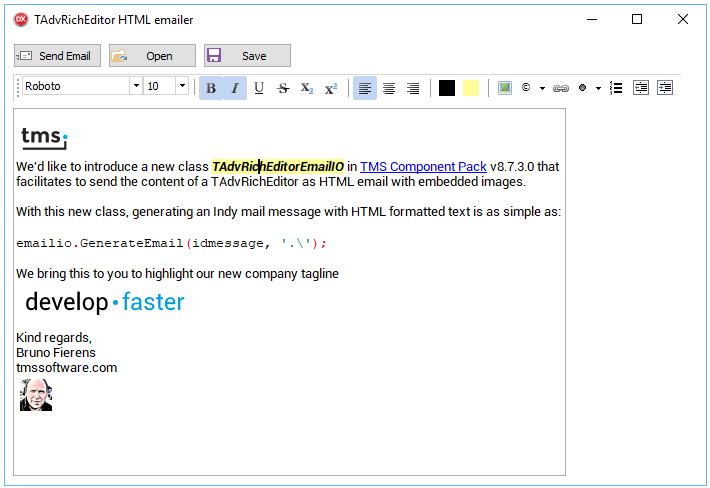Apply numbered list formatting
The height and width of the screenshot is (488, 710).
(616, 88)
